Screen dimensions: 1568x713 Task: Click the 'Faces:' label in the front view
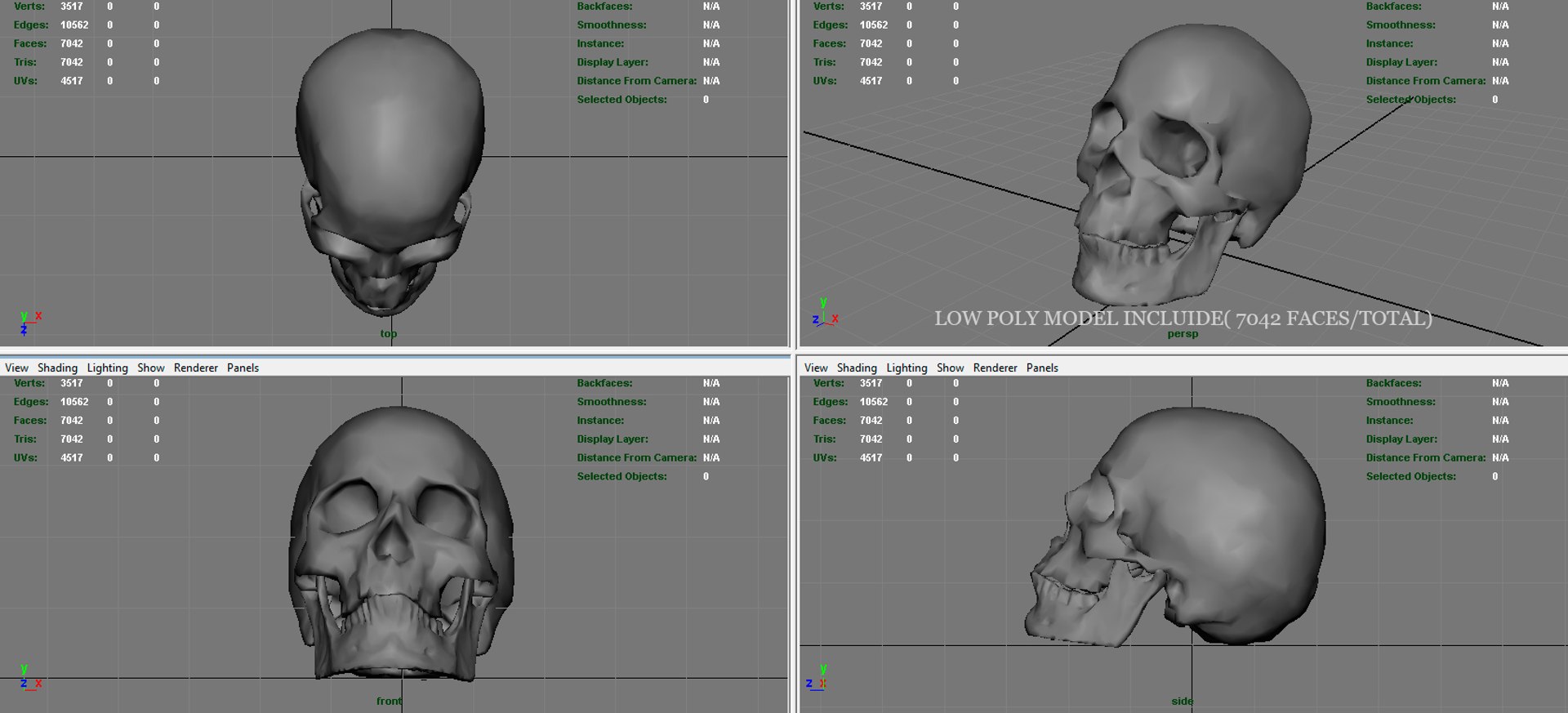click(x=30, y=421)
